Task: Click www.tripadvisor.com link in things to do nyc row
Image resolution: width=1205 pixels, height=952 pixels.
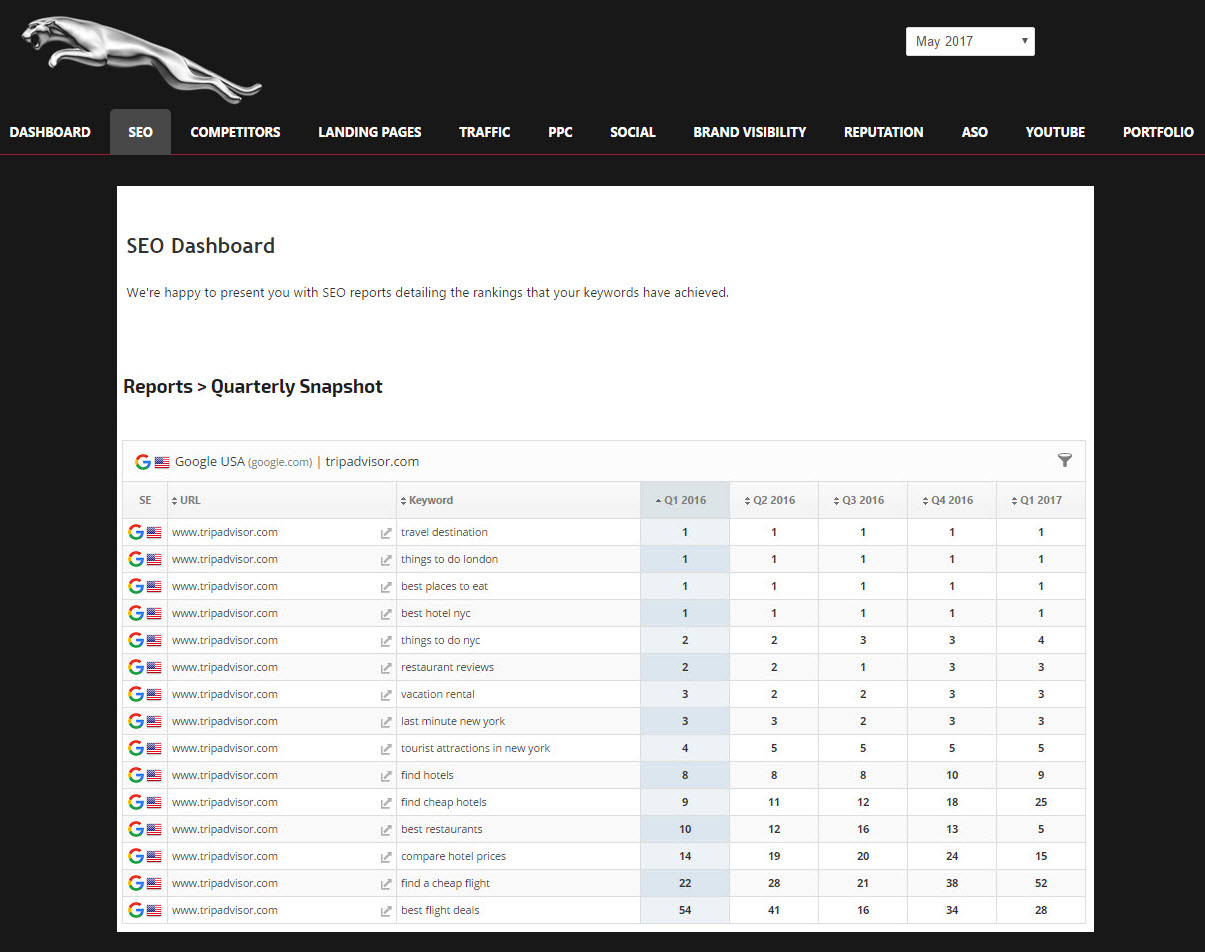Action: [x=225, y=640]
